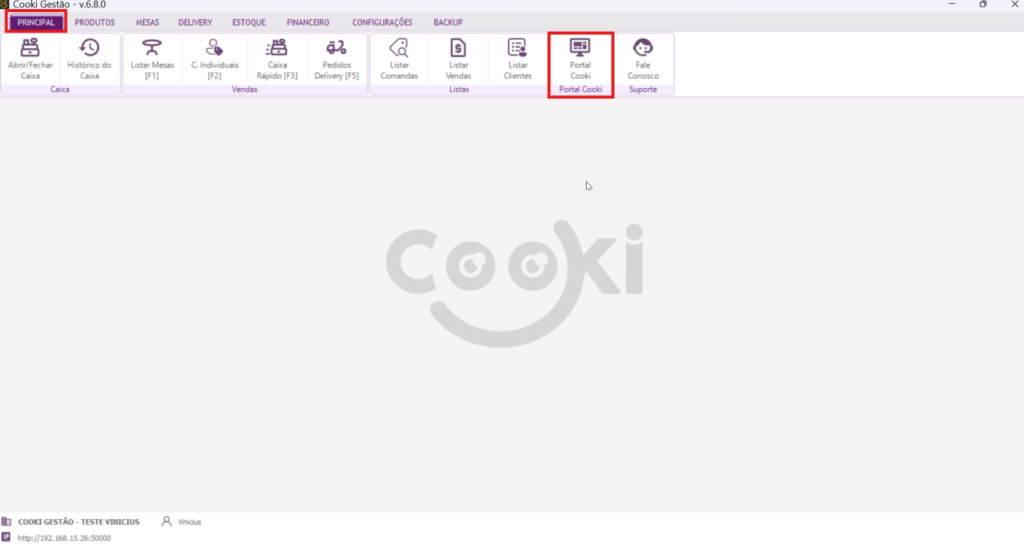Select the PRINCIPAL tab
This screenshot has width=1024, height=544.
36,22
